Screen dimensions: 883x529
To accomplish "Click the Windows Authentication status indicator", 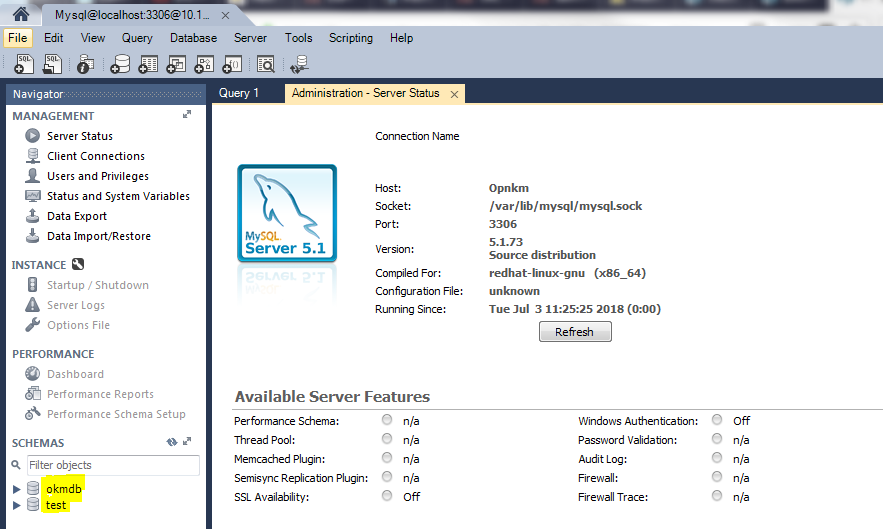I will 717,421.
